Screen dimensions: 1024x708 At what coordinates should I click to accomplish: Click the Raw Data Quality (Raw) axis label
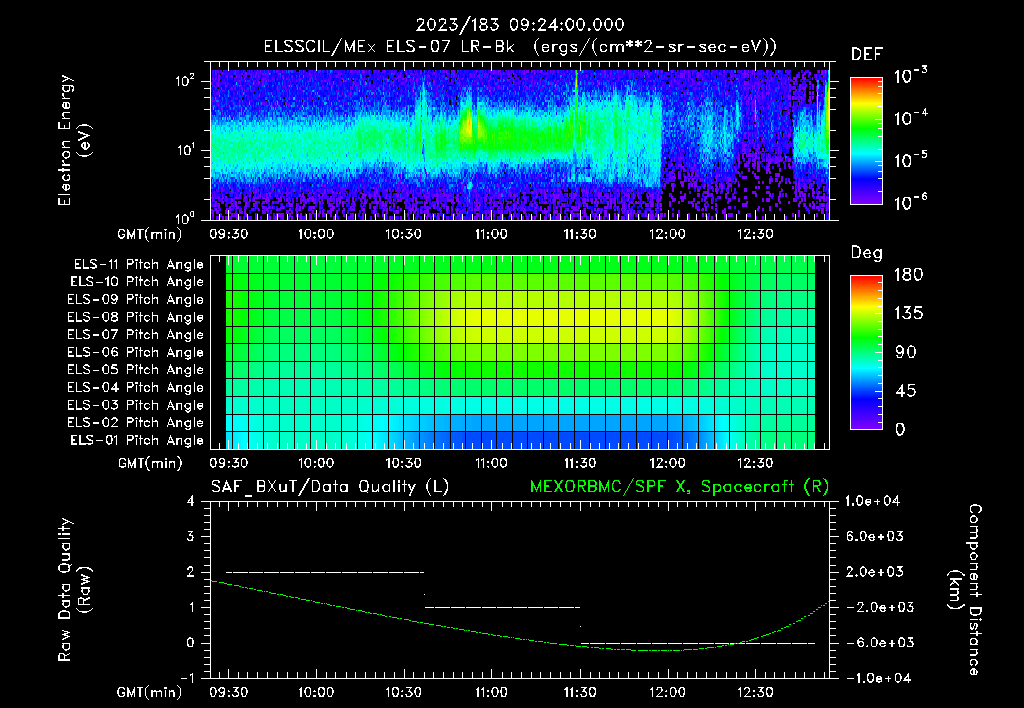74,590
